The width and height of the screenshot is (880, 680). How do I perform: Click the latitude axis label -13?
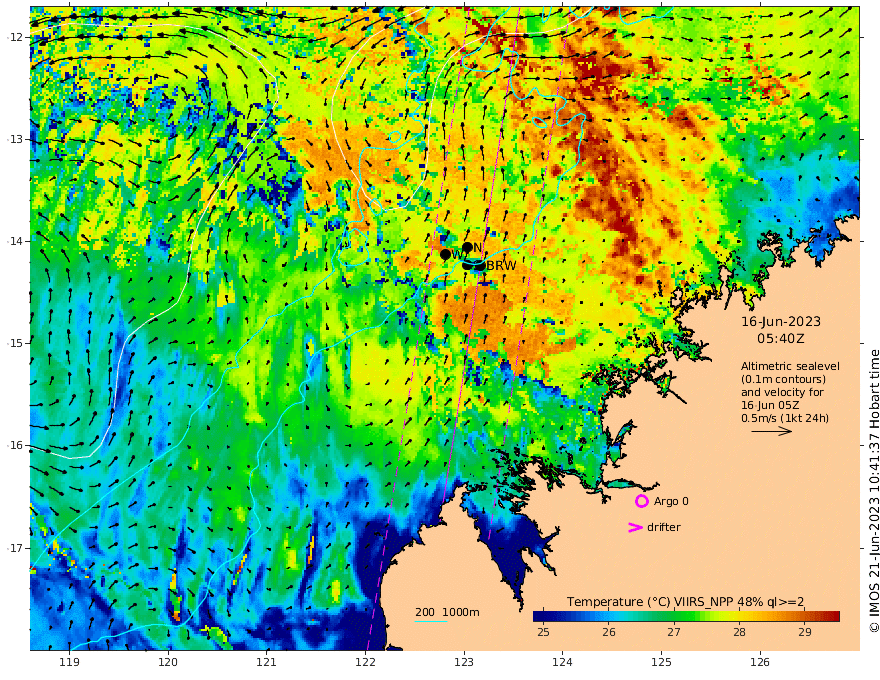click(15, 139)
